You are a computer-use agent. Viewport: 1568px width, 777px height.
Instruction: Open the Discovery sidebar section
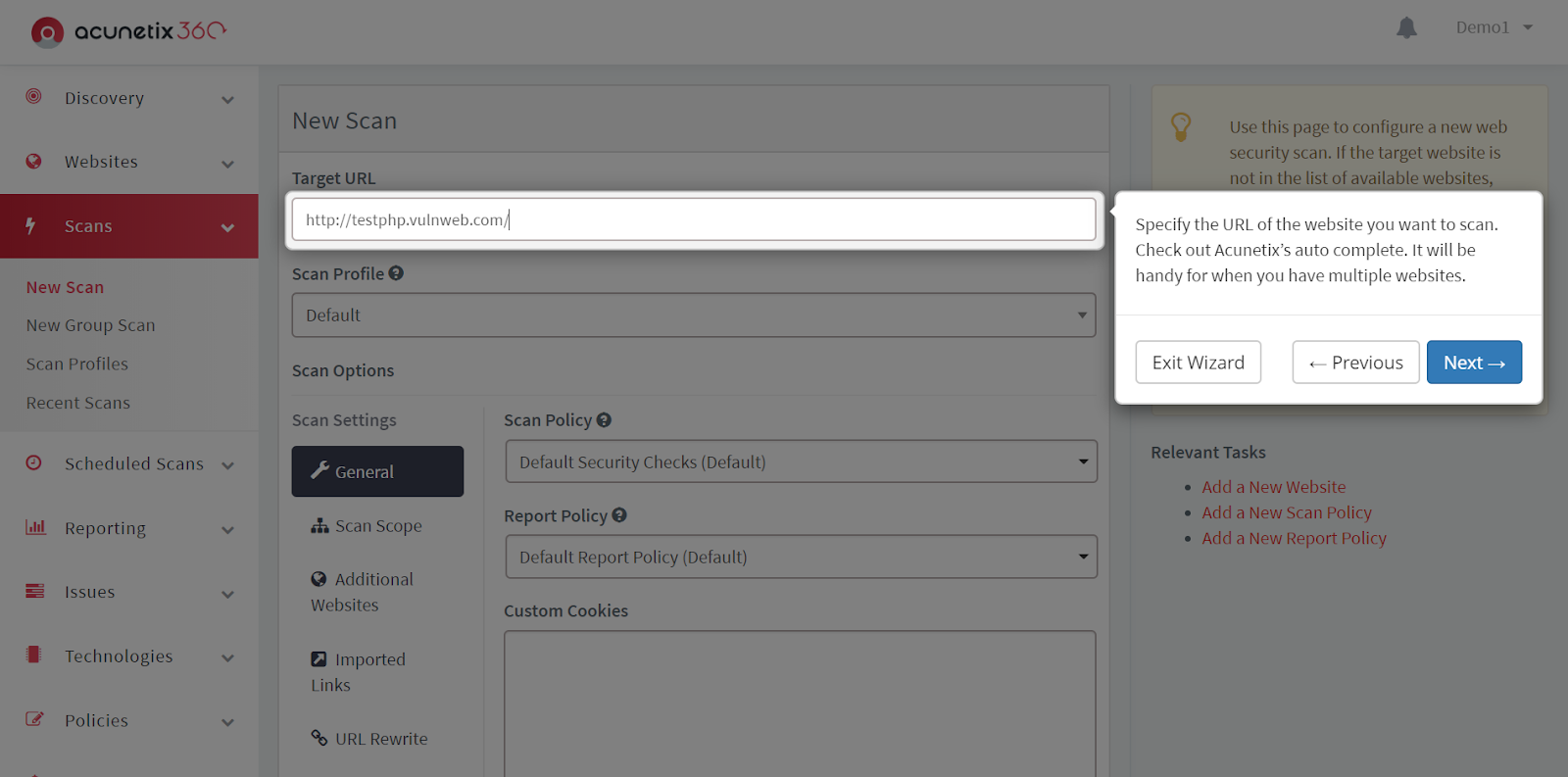129,98
